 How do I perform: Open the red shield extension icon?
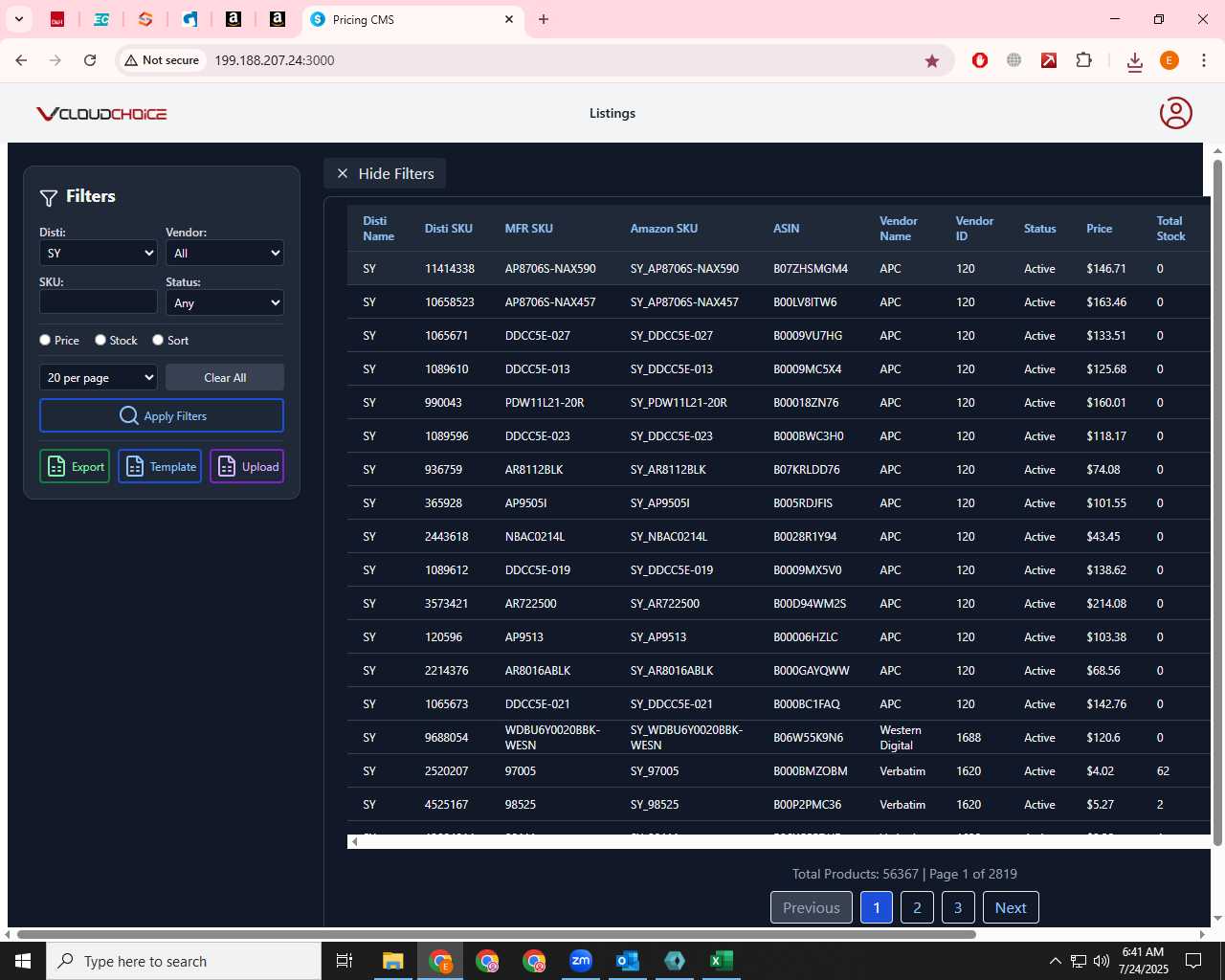click(x=980, y=60)
